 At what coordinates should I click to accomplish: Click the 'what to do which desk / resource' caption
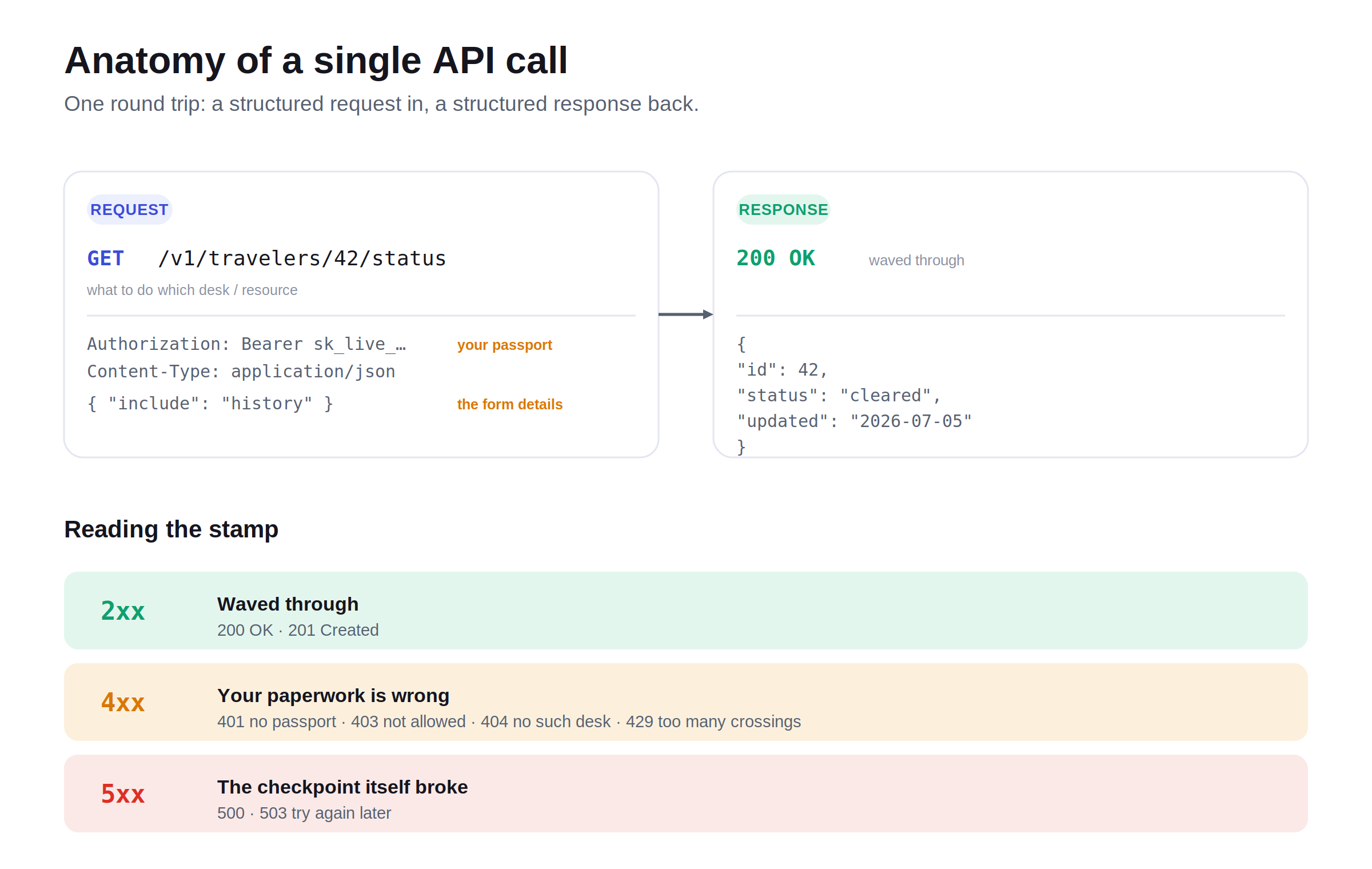tap(192, 290)
